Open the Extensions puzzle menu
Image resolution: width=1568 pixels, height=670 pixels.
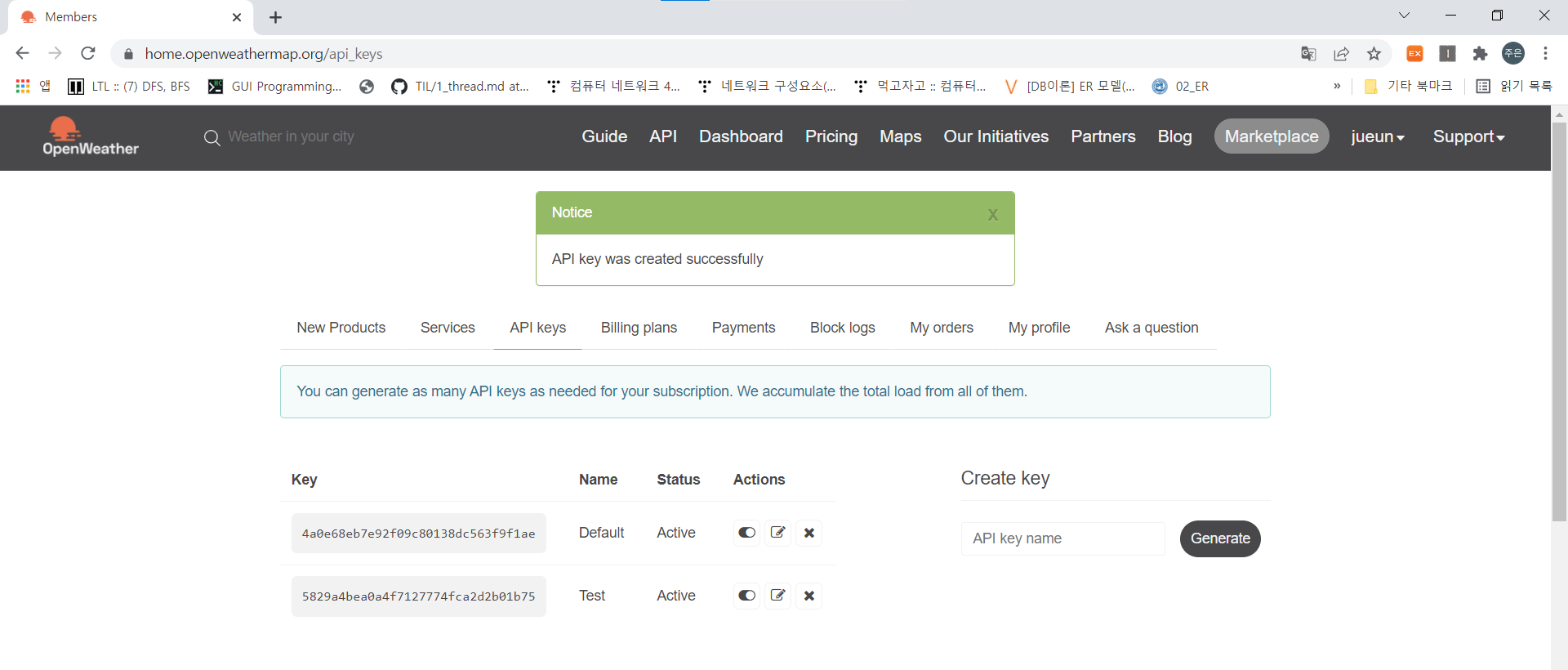(x=1480, y=54)
